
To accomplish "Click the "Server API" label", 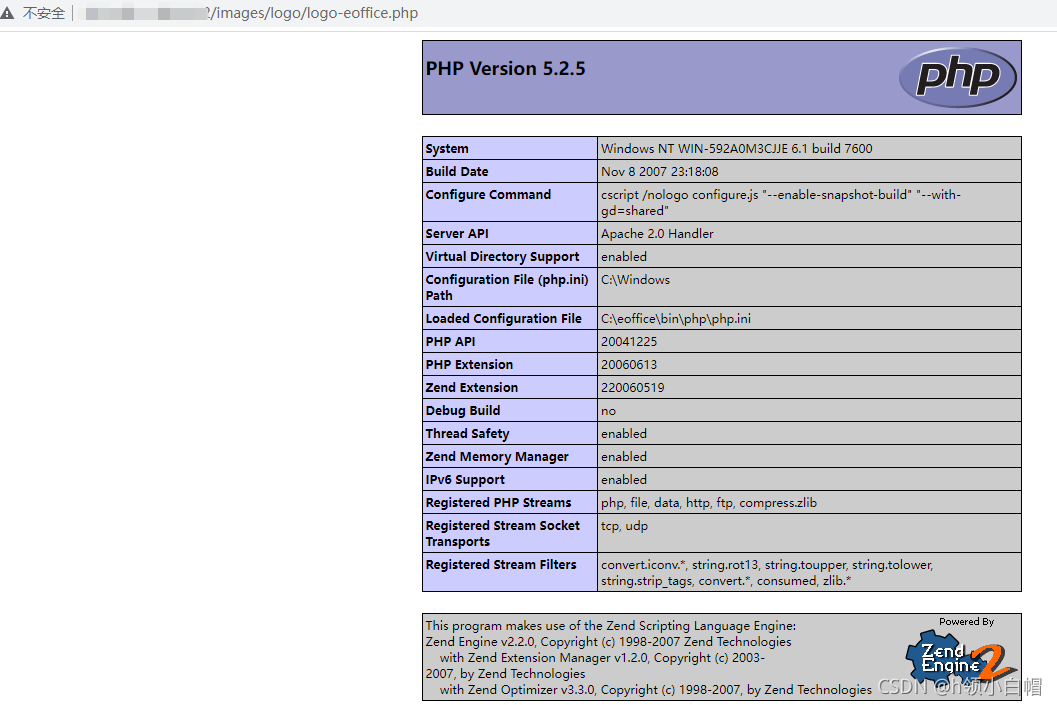I will 457,233.
